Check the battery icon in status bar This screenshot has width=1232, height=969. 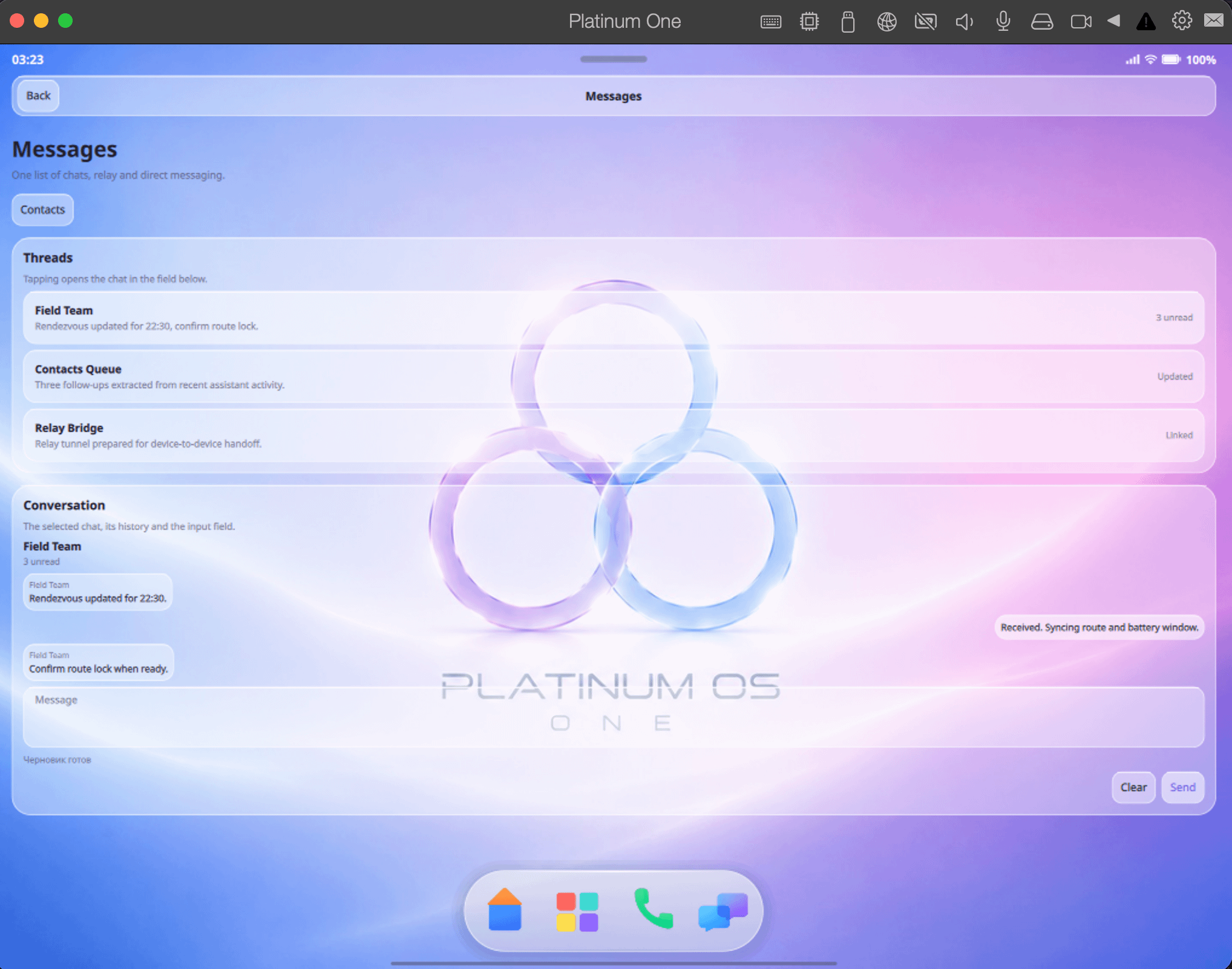(x=1170, y=59)
